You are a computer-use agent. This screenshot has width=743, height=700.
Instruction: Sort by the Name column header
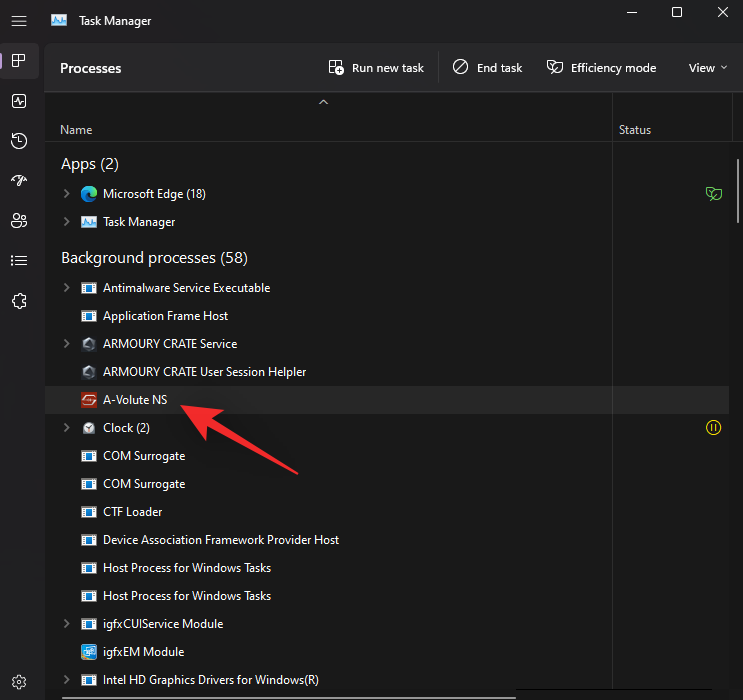click(76, 130)
